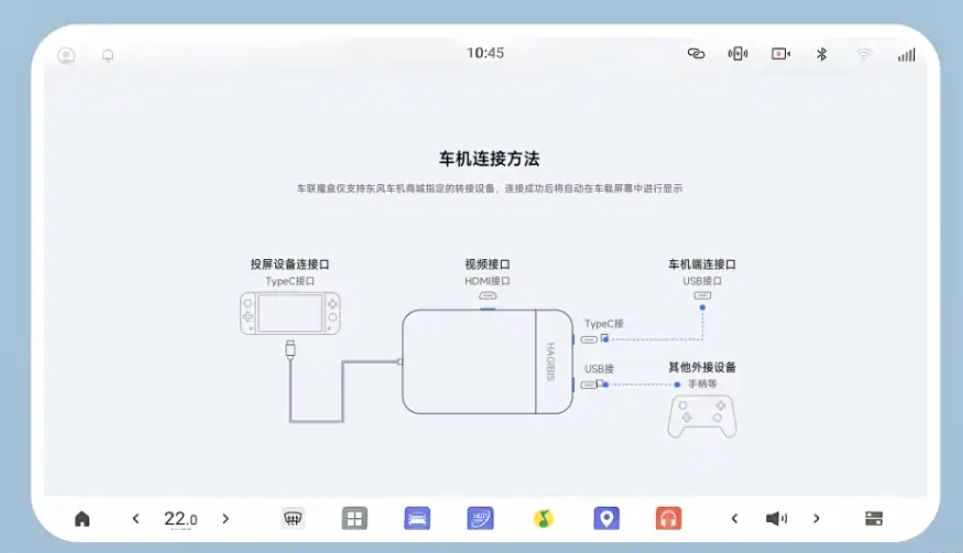Tap the 车机连接方法 title
Image resolution: width=963 pixels, height=553 pixels.
(x=489, y=159)
